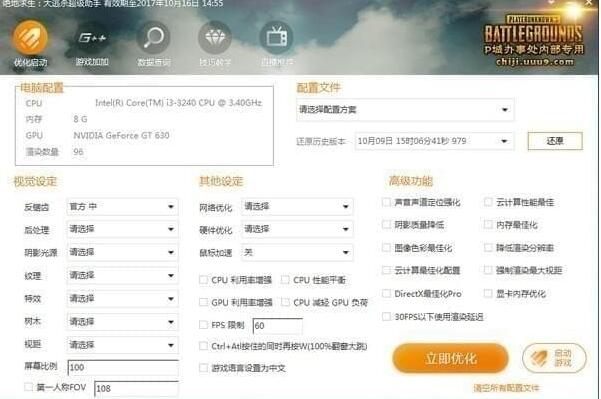Click the 启动游戏 rocket button
The image size is (601, 399).
pos(554,358)
